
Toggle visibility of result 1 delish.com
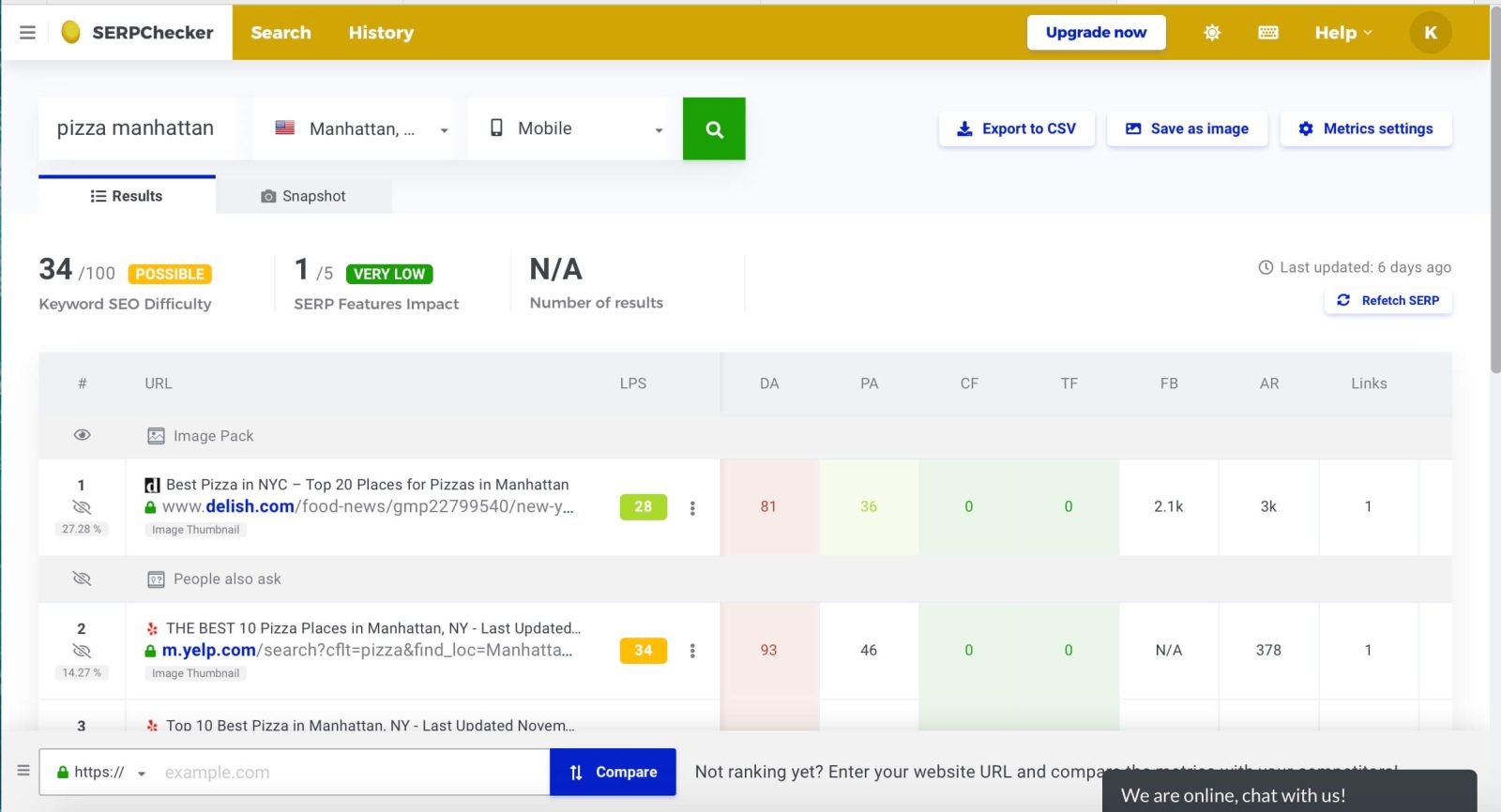coord(82,507)
